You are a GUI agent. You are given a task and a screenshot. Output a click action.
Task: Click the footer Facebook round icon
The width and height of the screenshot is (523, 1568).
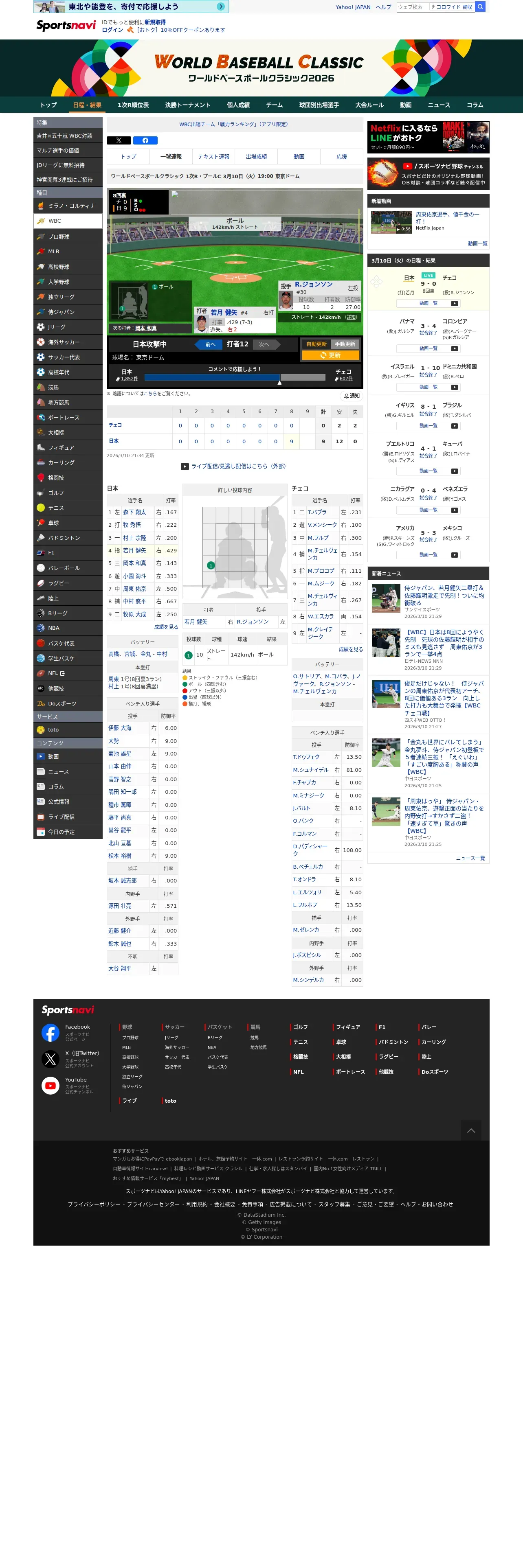pyautogui.click(x=51, y=1032)
